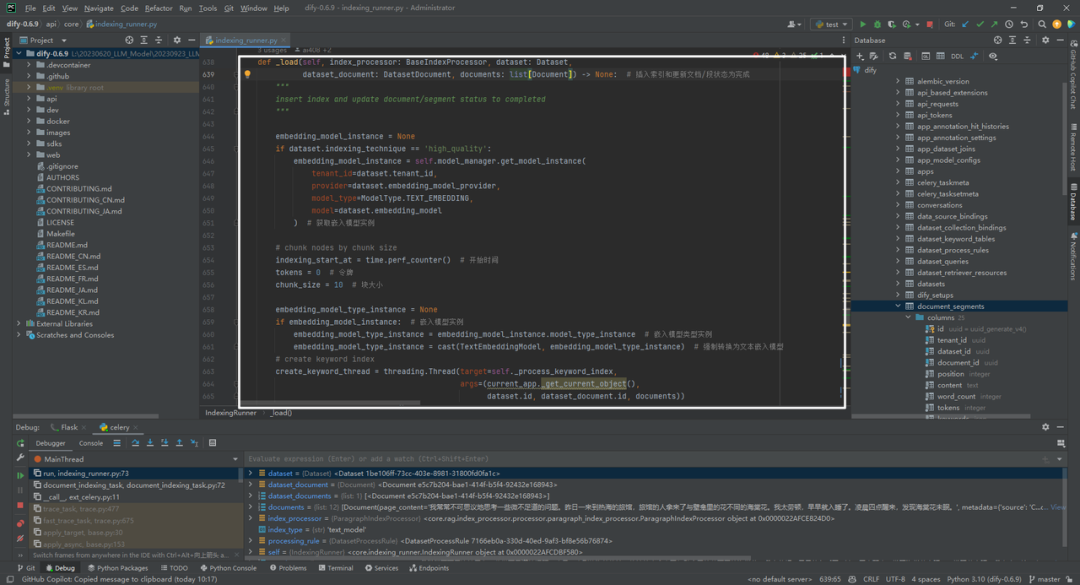Refresh the database using the refresh icon
Screen dimensions: 1080x585
pyautogui.click(x=893, y=57)
